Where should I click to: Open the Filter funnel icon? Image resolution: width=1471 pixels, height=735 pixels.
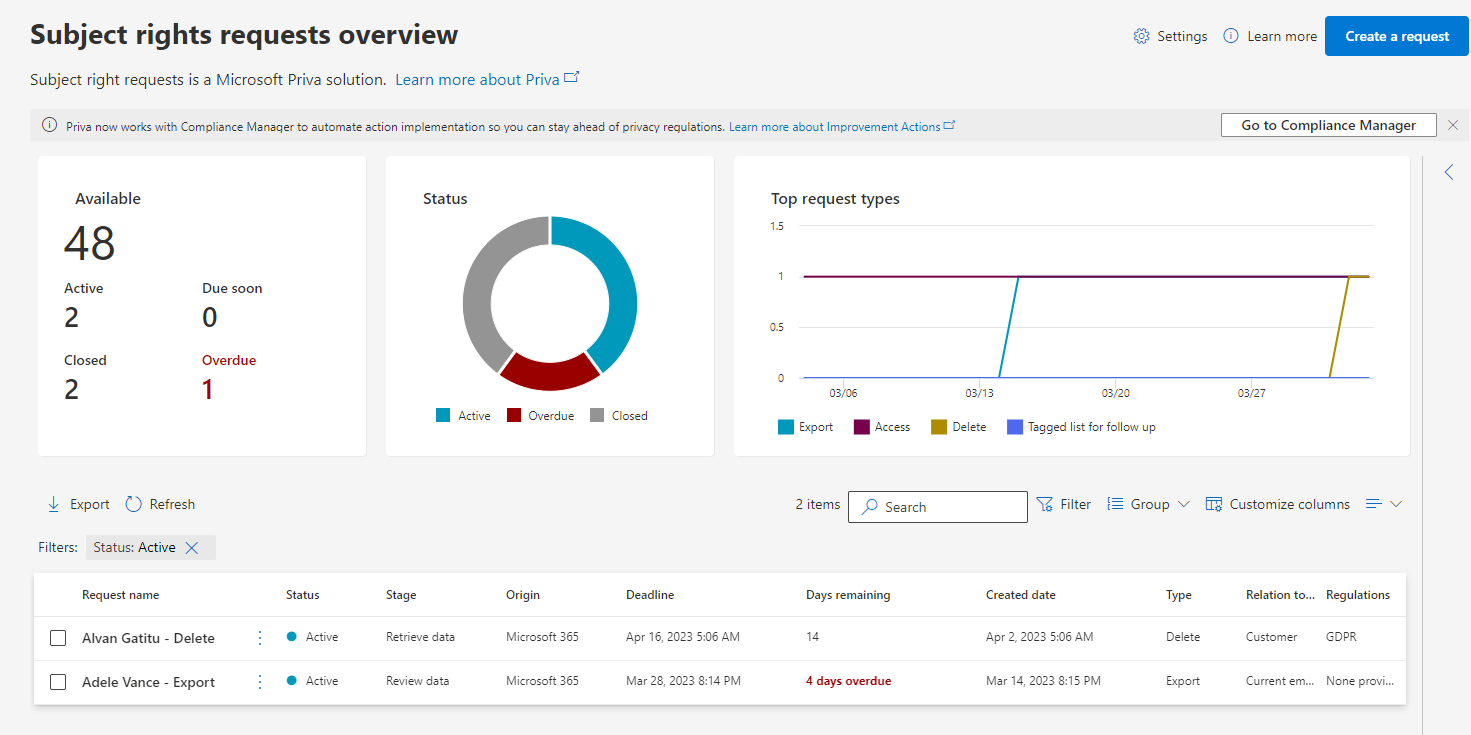(x=1045, y=504)
